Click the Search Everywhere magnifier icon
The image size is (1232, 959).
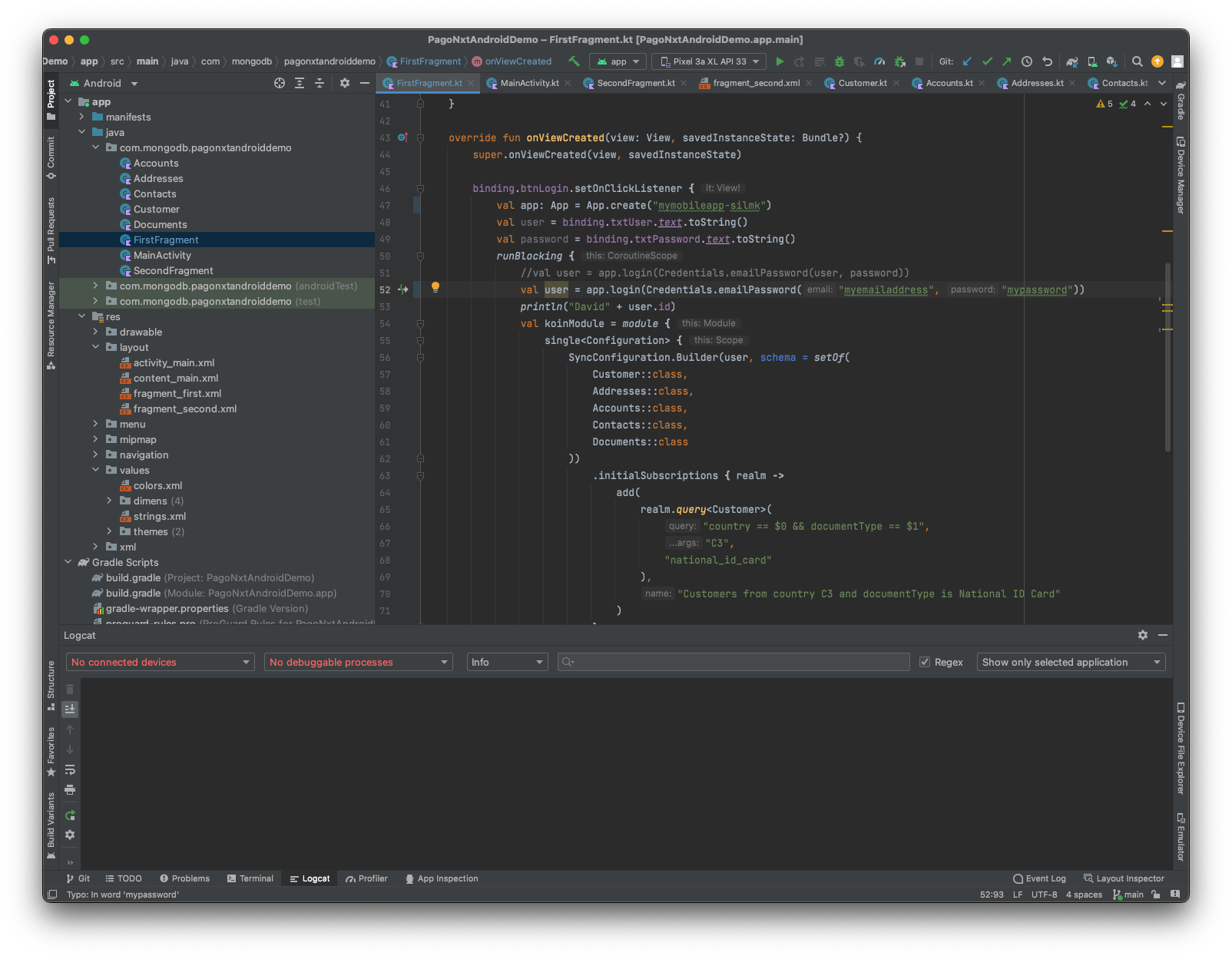[1138, 61]
